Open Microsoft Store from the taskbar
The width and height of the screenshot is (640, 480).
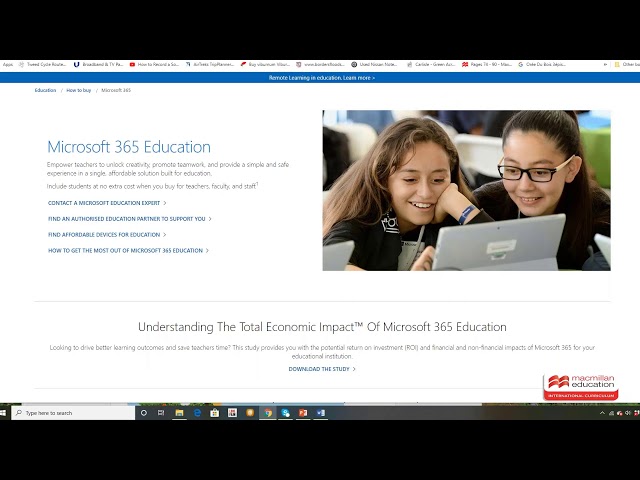pos(215,413)
